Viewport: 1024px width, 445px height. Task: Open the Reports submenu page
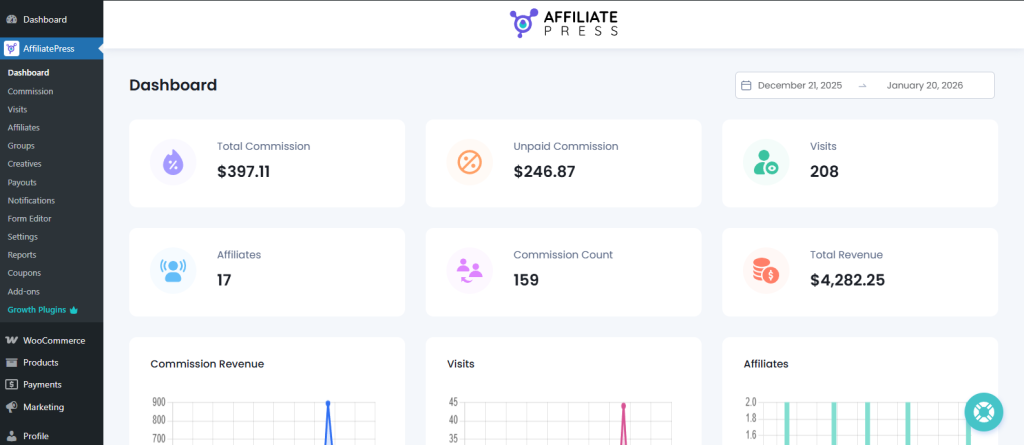(x=22, y=255)
